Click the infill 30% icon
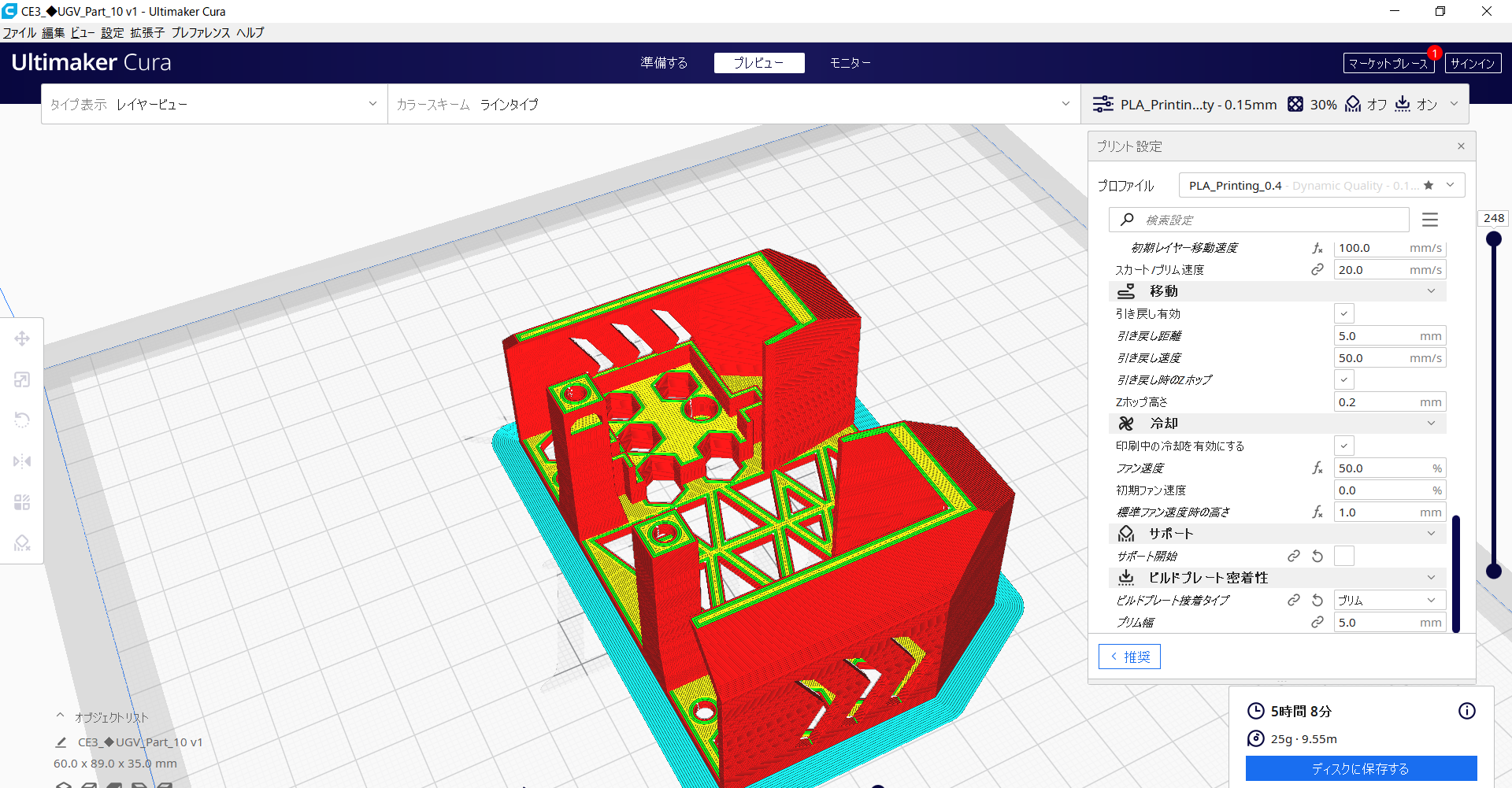The width and height of the screenshot is (1512, 788). 1295,104
